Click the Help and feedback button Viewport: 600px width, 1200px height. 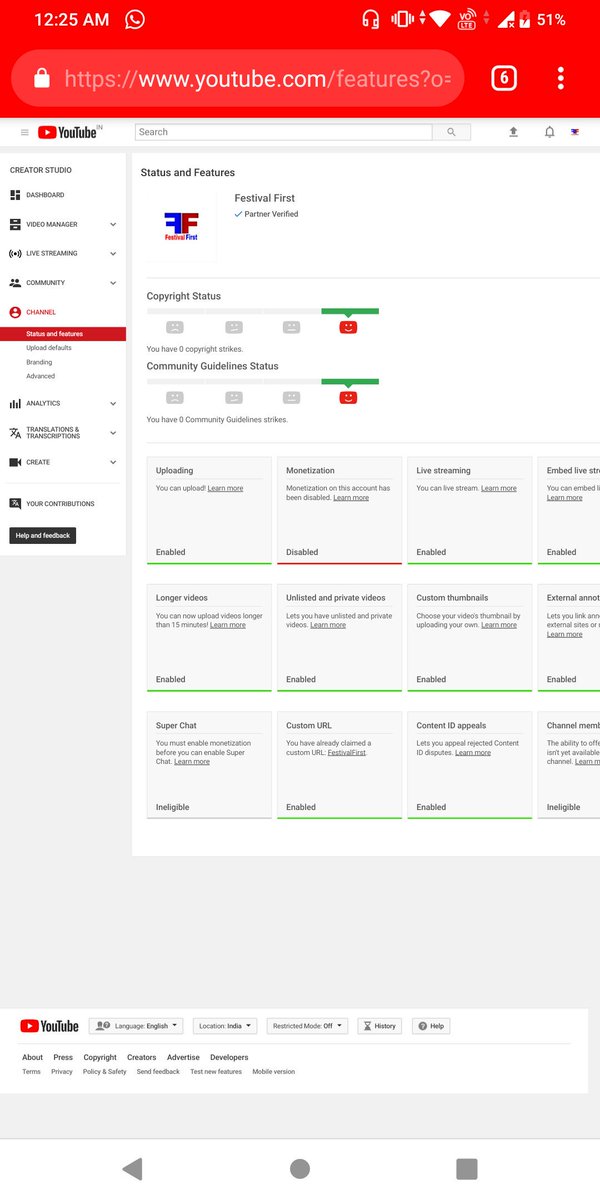pyautogui.click(x=43, y=535)
